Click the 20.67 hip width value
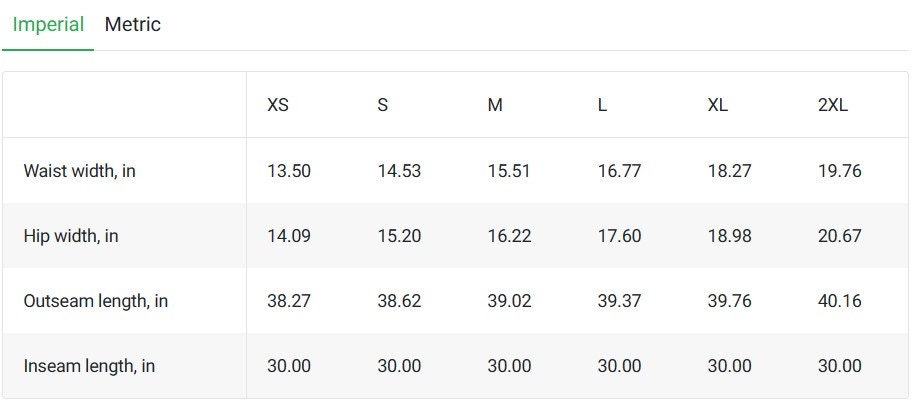 point(840,236)
